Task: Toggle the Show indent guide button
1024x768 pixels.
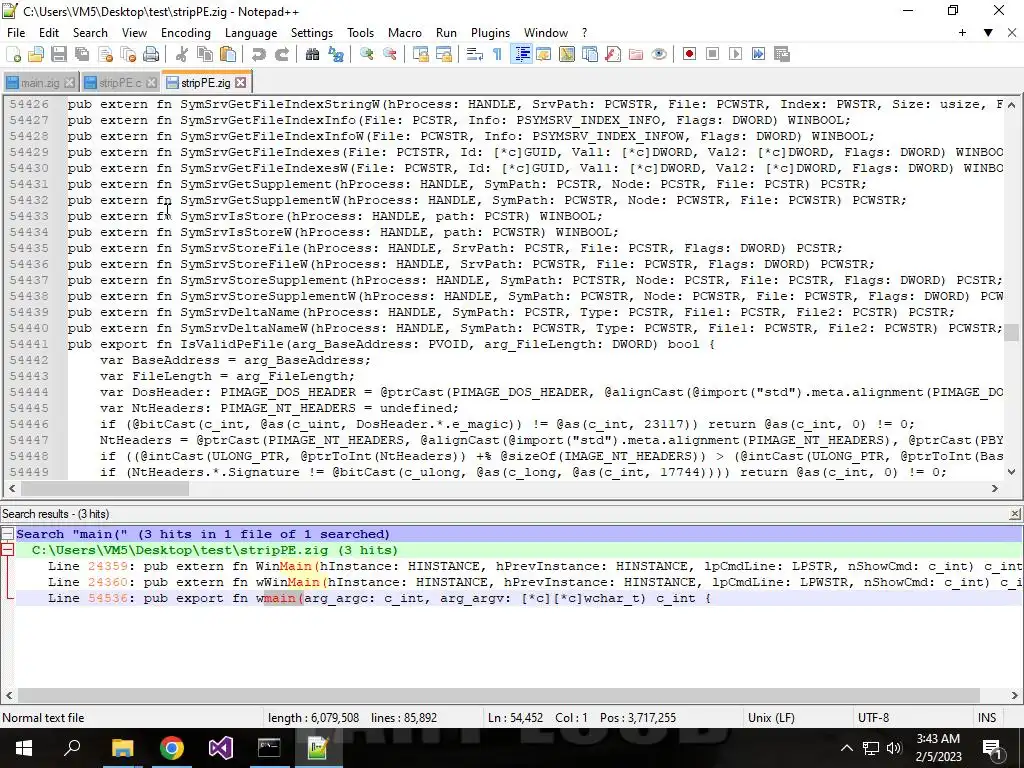Action: click(x=521, y=54)
